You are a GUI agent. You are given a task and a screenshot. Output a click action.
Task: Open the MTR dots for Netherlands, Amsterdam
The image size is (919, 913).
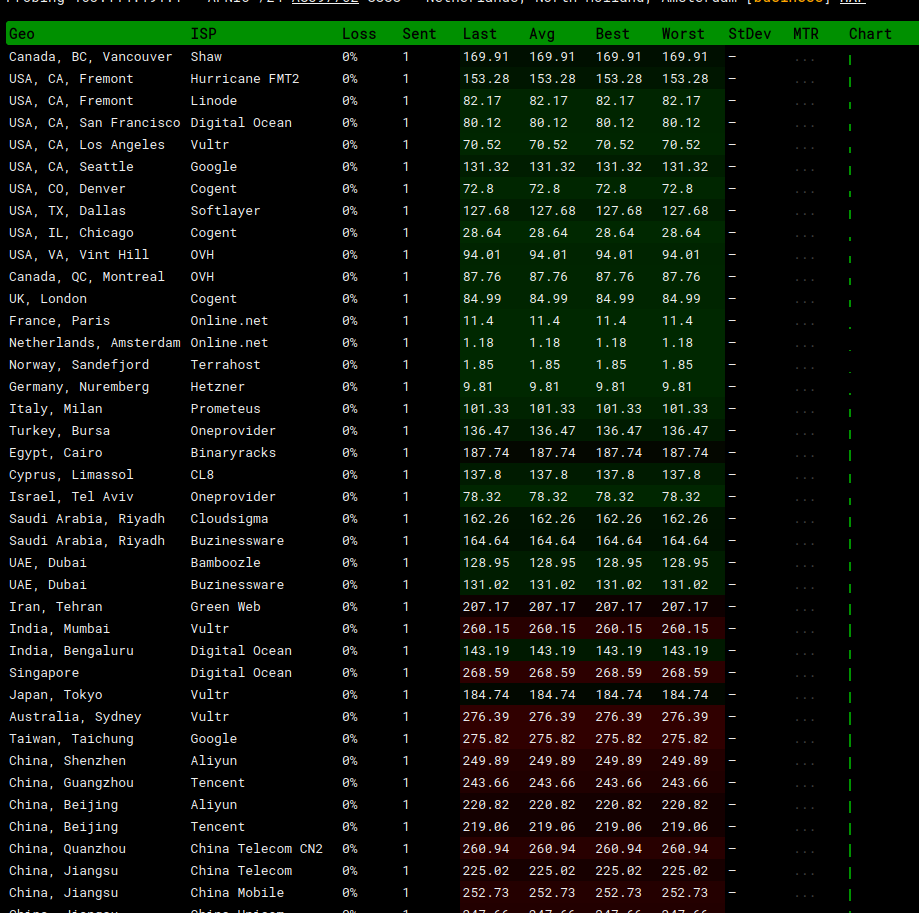pos(805,345)
